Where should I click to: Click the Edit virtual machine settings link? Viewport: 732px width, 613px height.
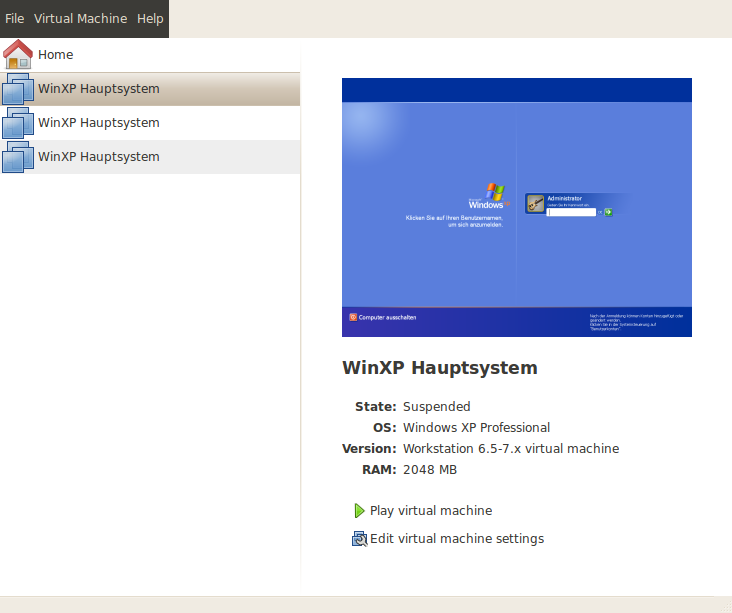pyautogui.click(x=456, y=539)
